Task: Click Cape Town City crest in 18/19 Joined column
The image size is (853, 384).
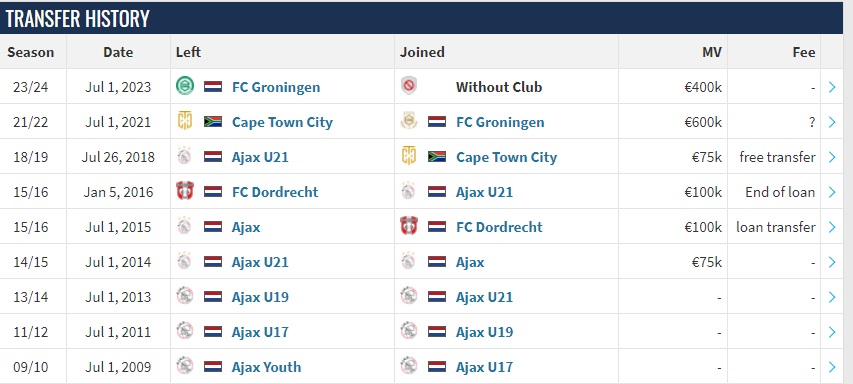Action: click(x=409, y=156)
